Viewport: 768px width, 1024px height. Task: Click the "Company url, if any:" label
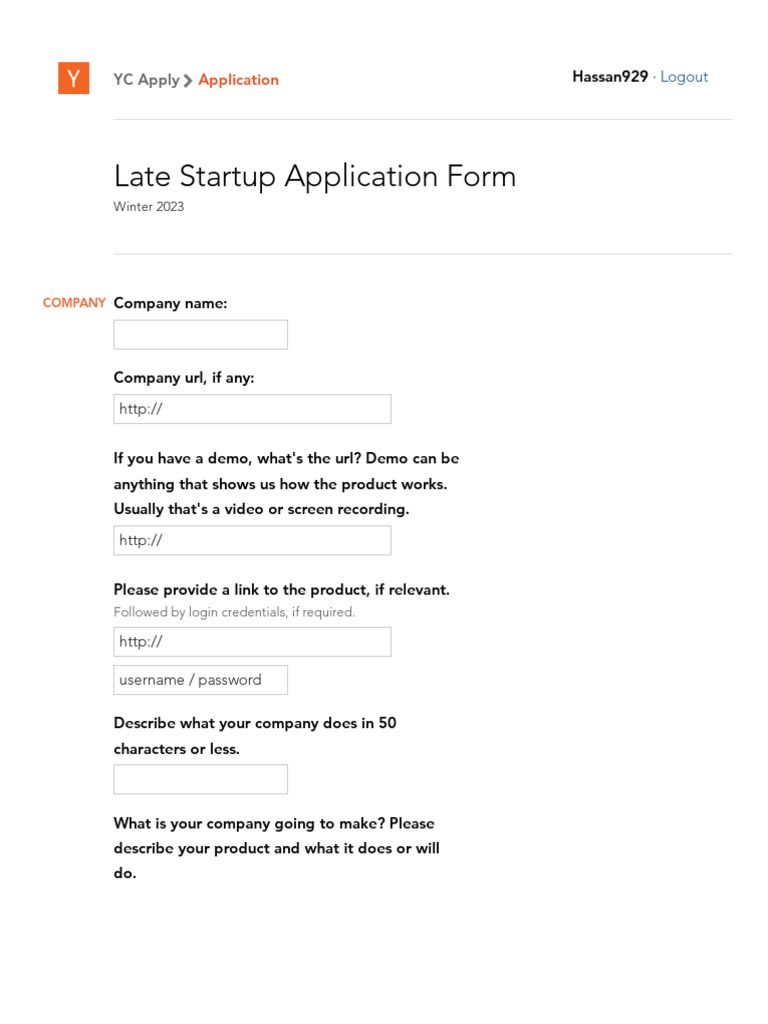tap(184, 378)
